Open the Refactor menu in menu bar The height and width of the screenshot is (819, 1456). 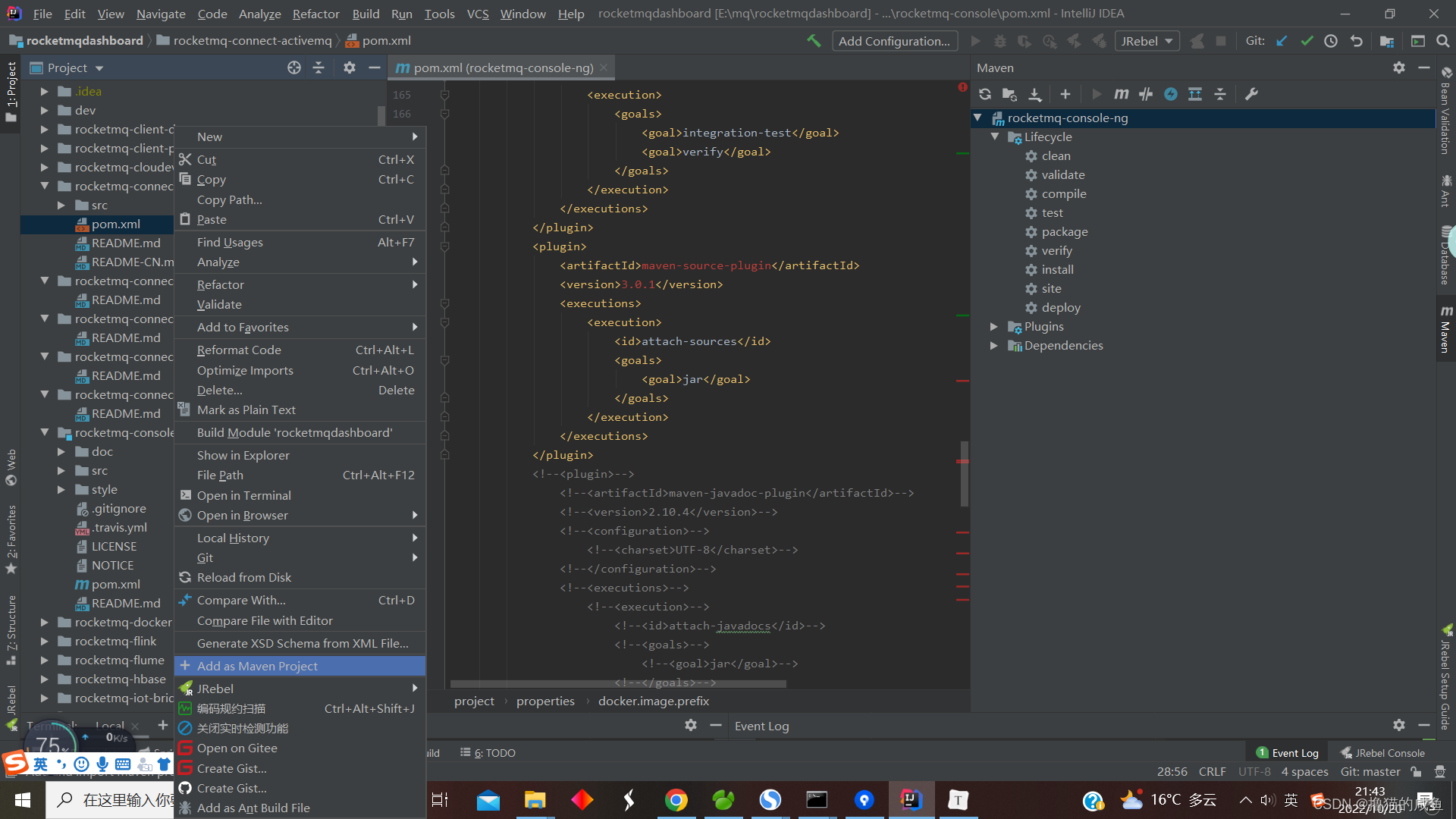click(x=315, y=14)
